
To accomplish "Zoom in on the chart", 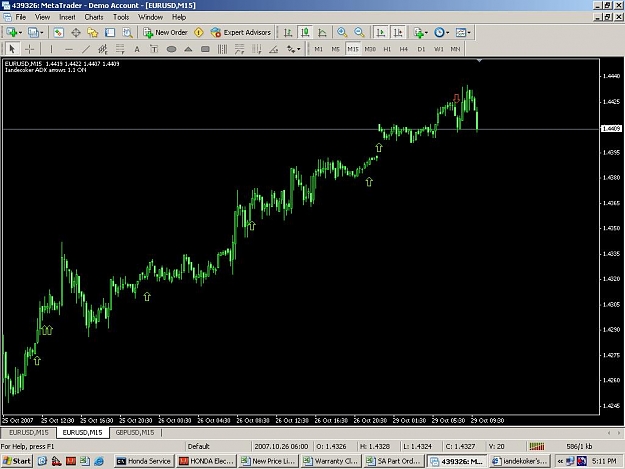I will coord(342,33).
